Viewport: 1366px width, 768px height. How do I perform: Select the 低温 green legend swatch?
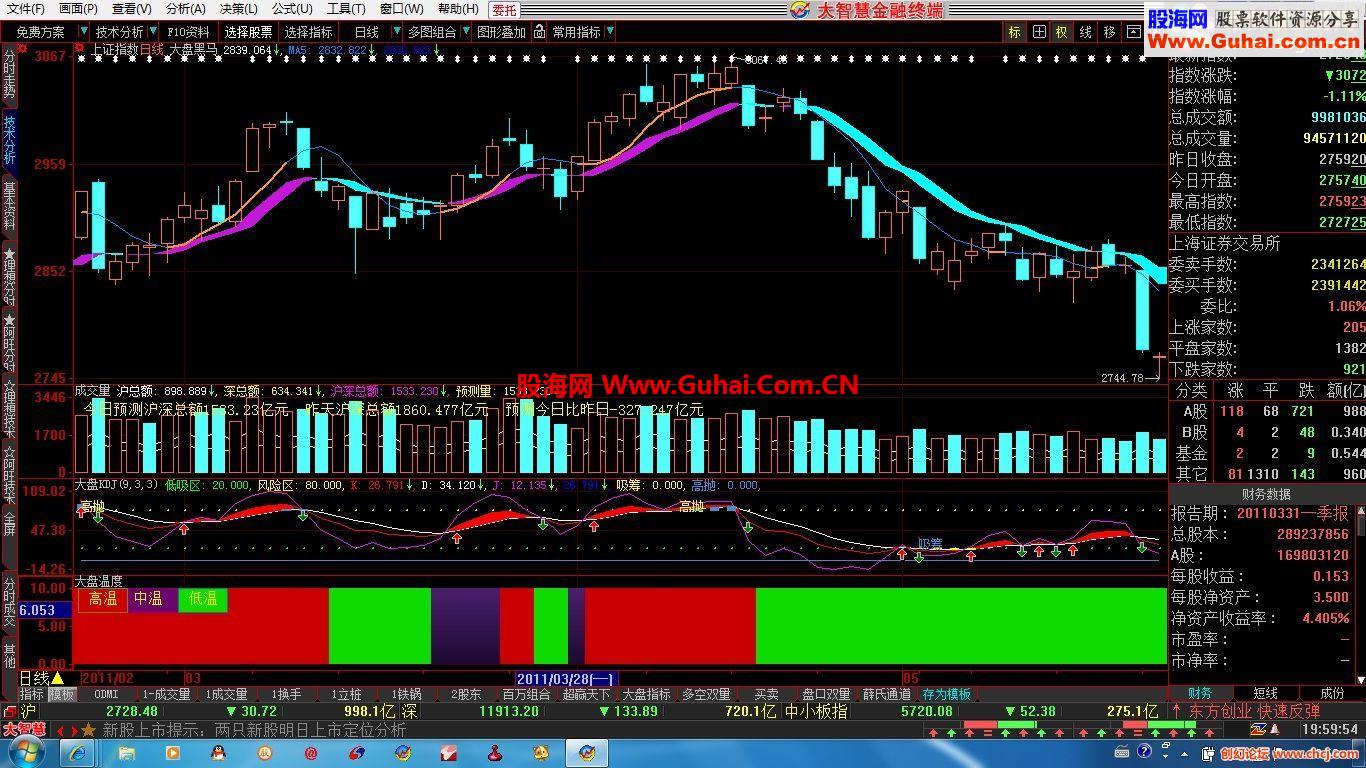(x=203, y=599)
